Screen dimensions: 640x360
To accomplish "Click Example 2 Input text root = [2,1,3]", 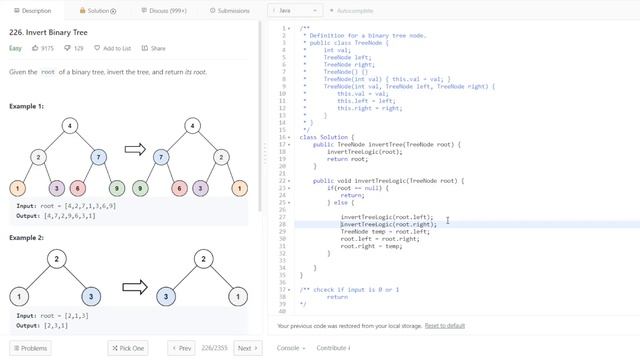I will 64,316.
